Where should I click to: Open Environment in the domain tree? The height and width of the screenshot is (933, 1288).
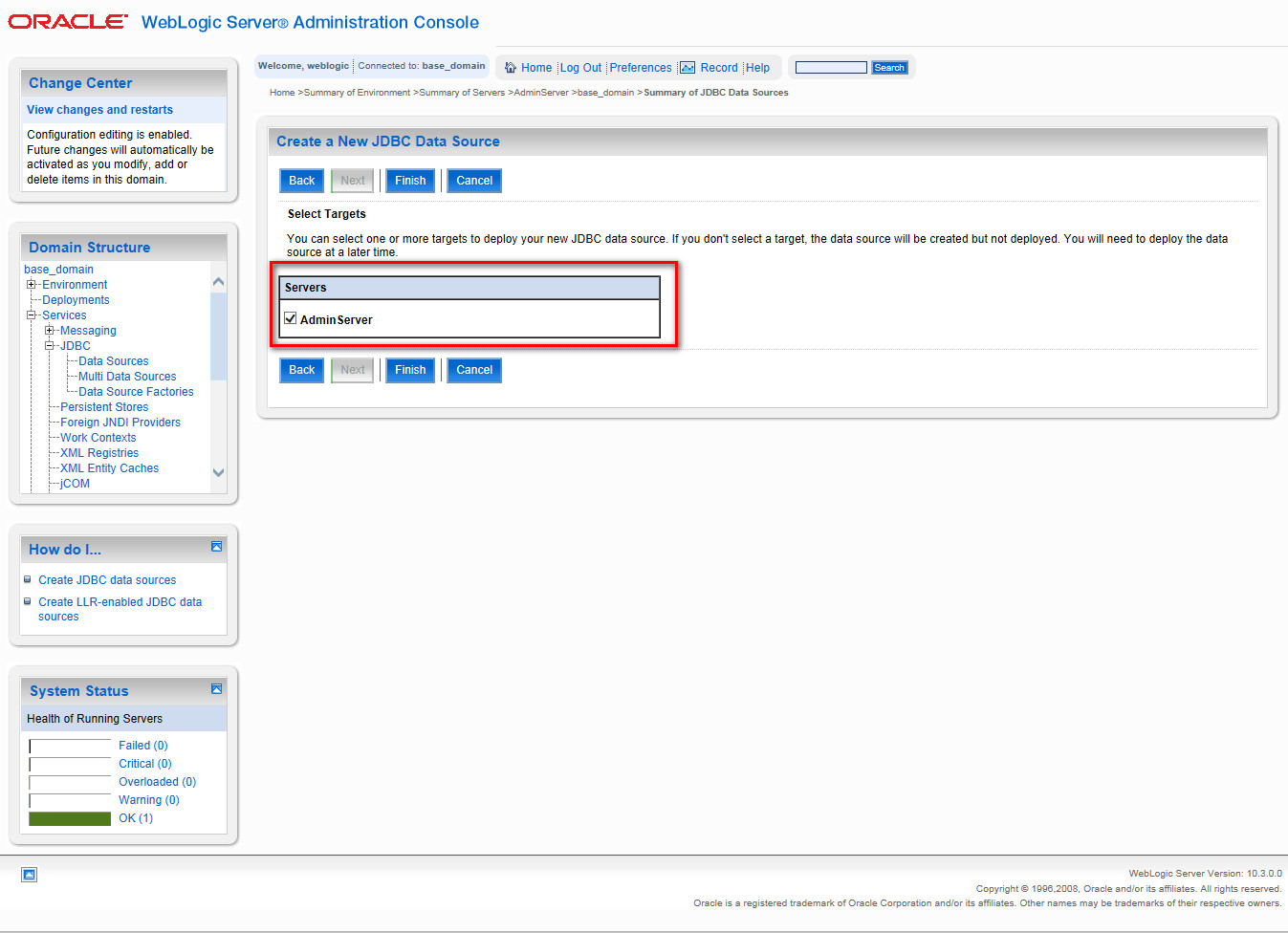[75, 285]
